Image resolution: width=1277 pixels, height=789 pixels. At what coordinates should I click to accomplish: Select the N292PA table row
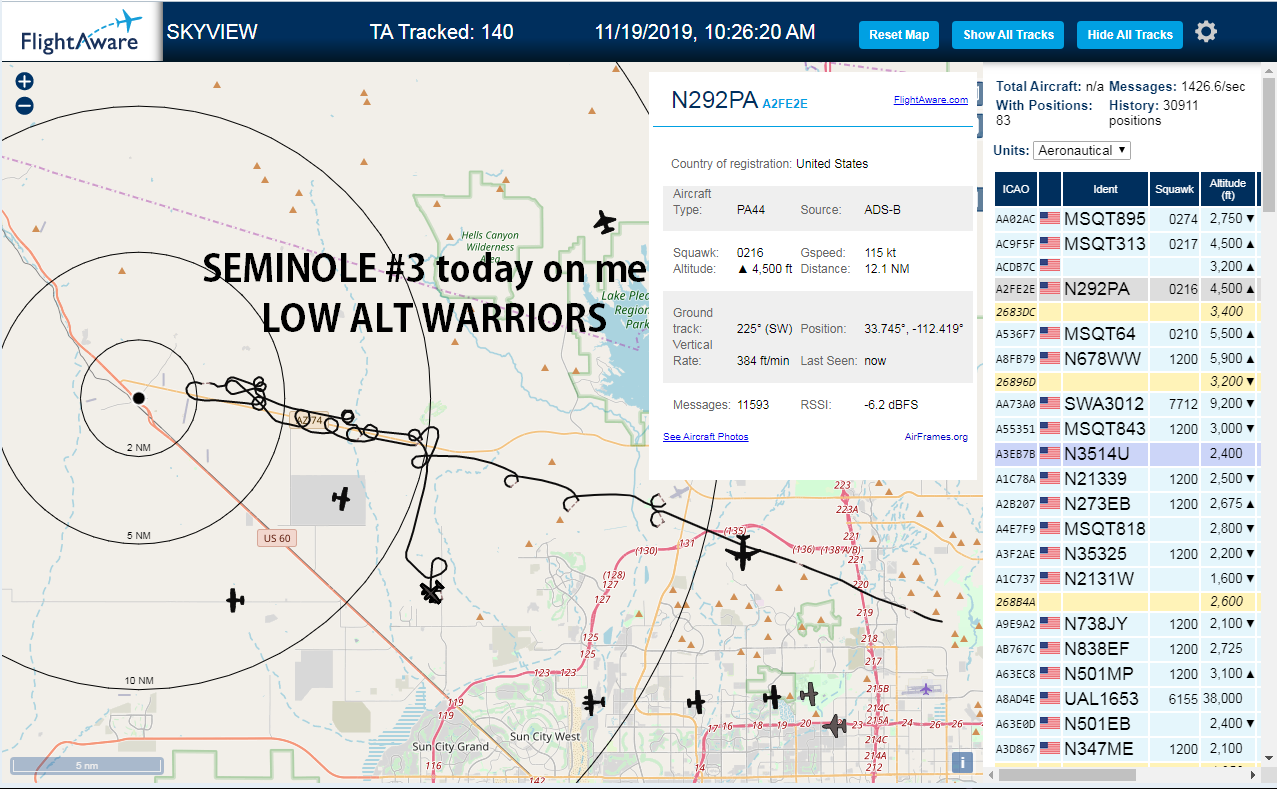click(1126, 289)
